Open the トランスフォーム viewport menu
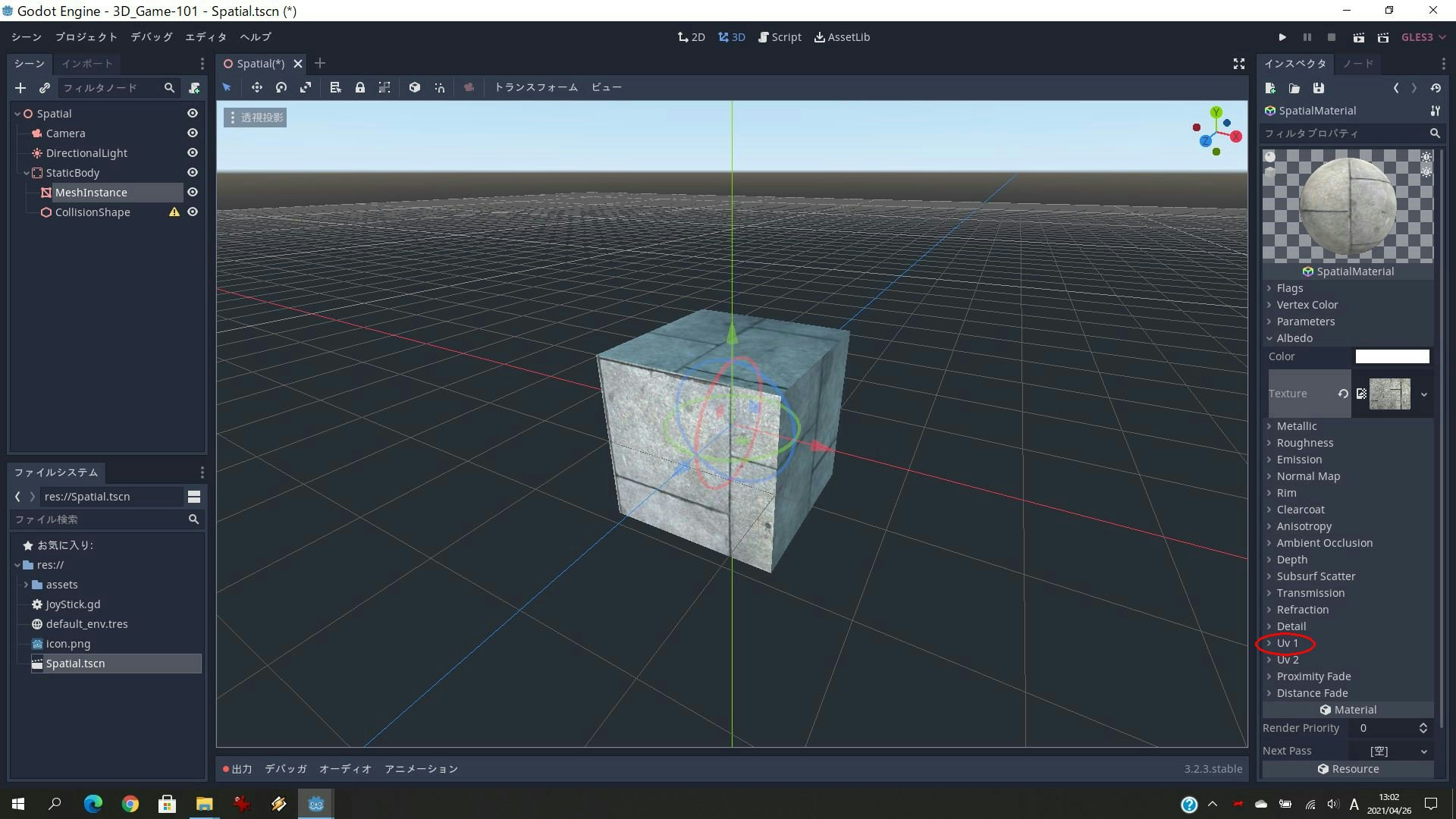 [x=535, y=86]
